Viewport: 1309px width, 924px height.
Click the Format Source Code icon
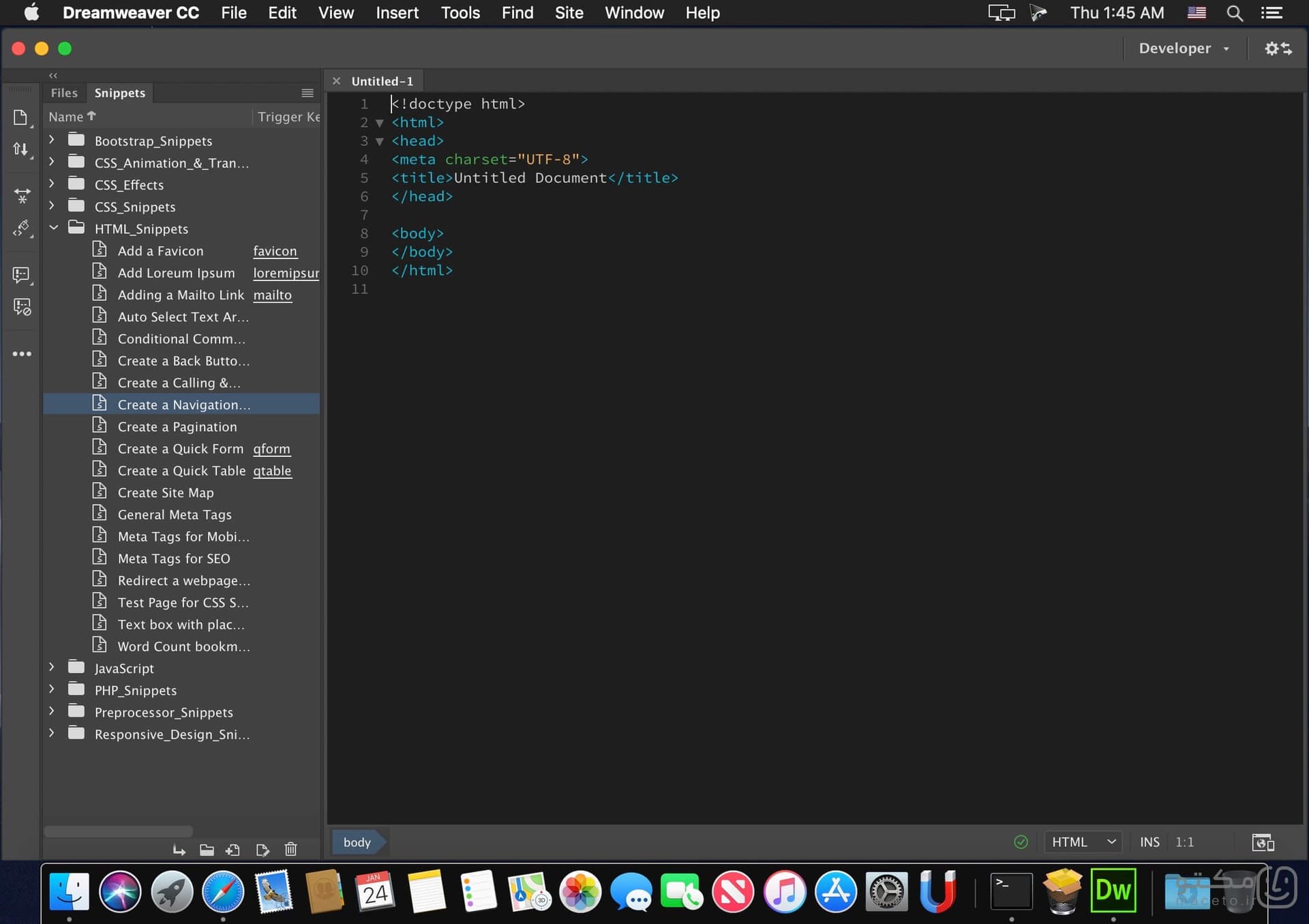click(x=22, y=228)
